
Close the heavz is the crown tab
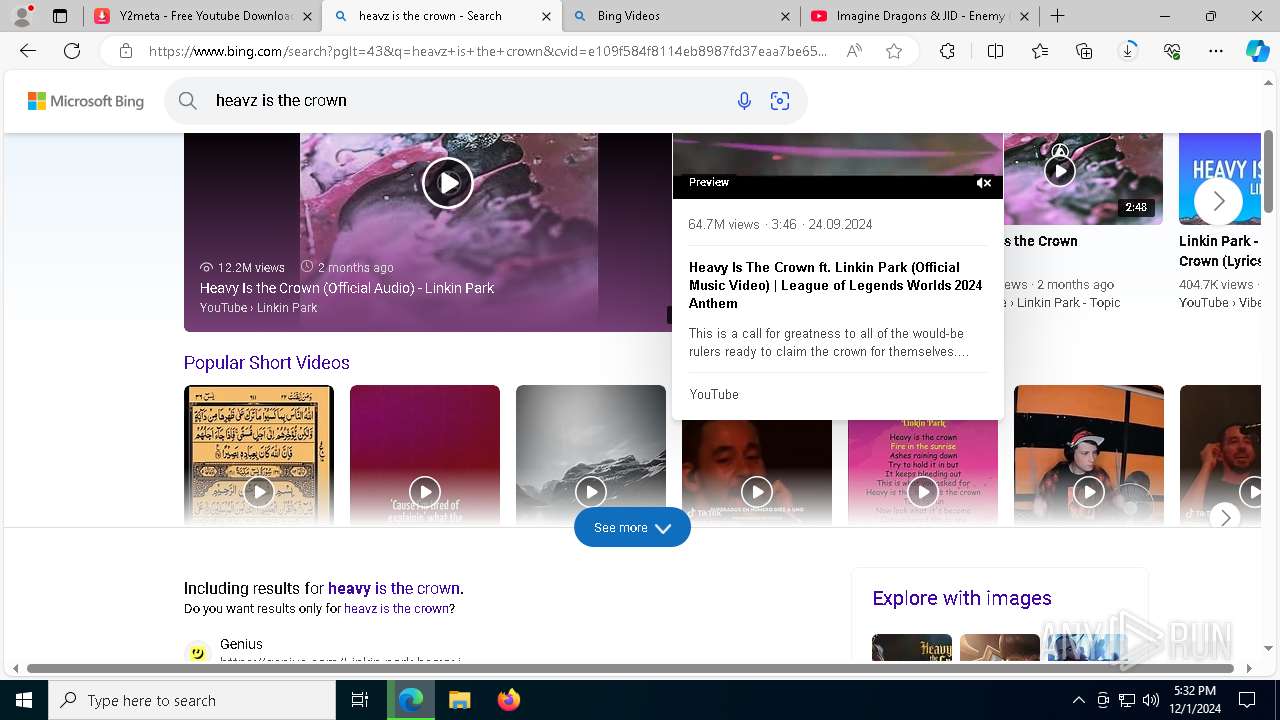546,16
